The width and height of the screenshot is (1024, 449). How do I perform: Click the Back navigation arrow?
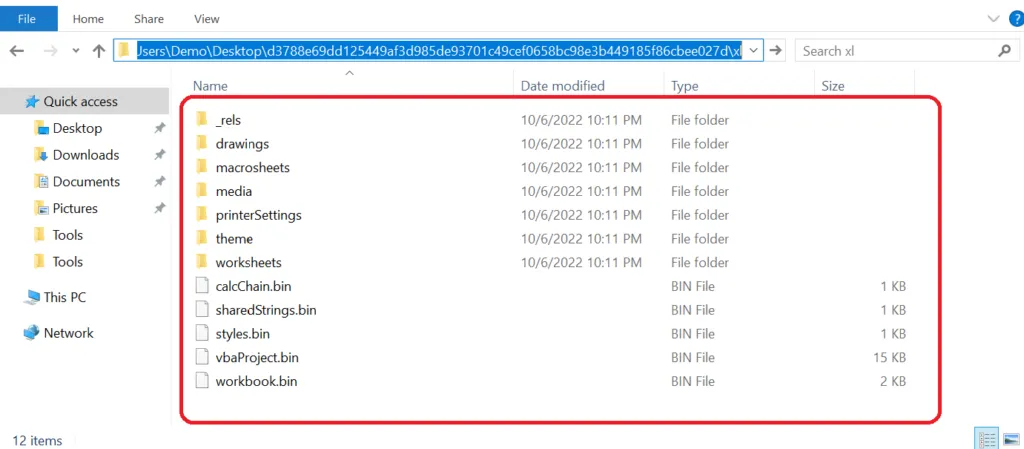point(18,51)
